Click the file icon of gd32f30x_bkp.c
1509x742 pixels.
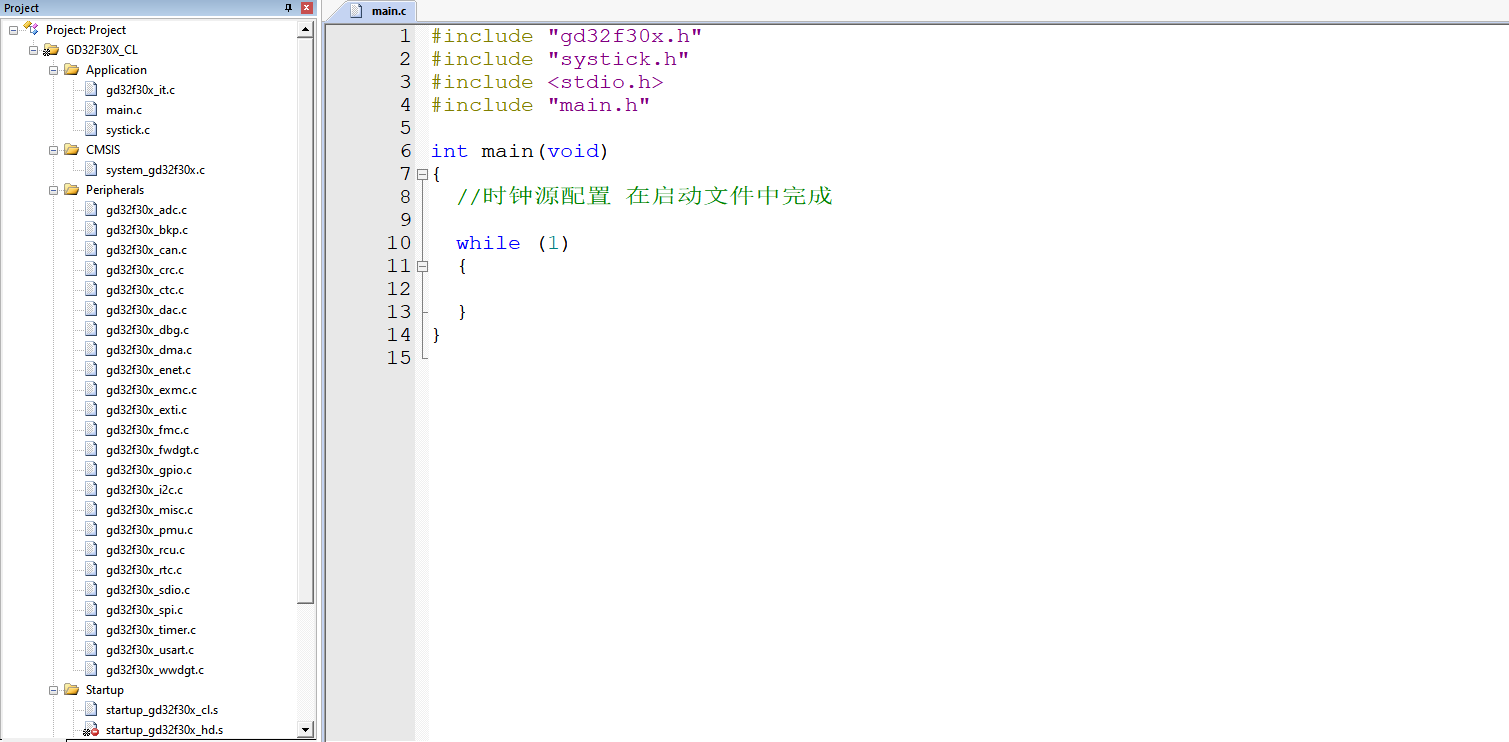click(x=91, y=230)
